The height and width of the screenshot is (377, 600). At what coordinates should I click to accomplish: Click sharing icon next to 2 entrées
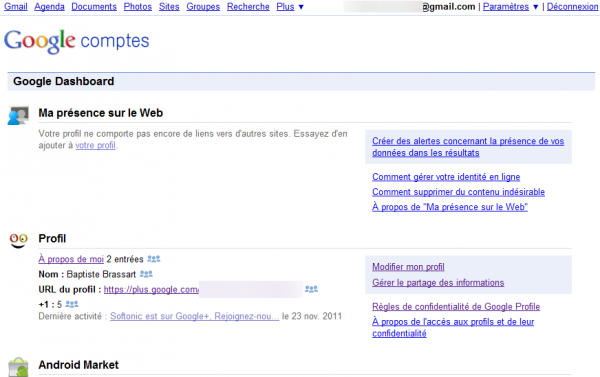[154, 259]
